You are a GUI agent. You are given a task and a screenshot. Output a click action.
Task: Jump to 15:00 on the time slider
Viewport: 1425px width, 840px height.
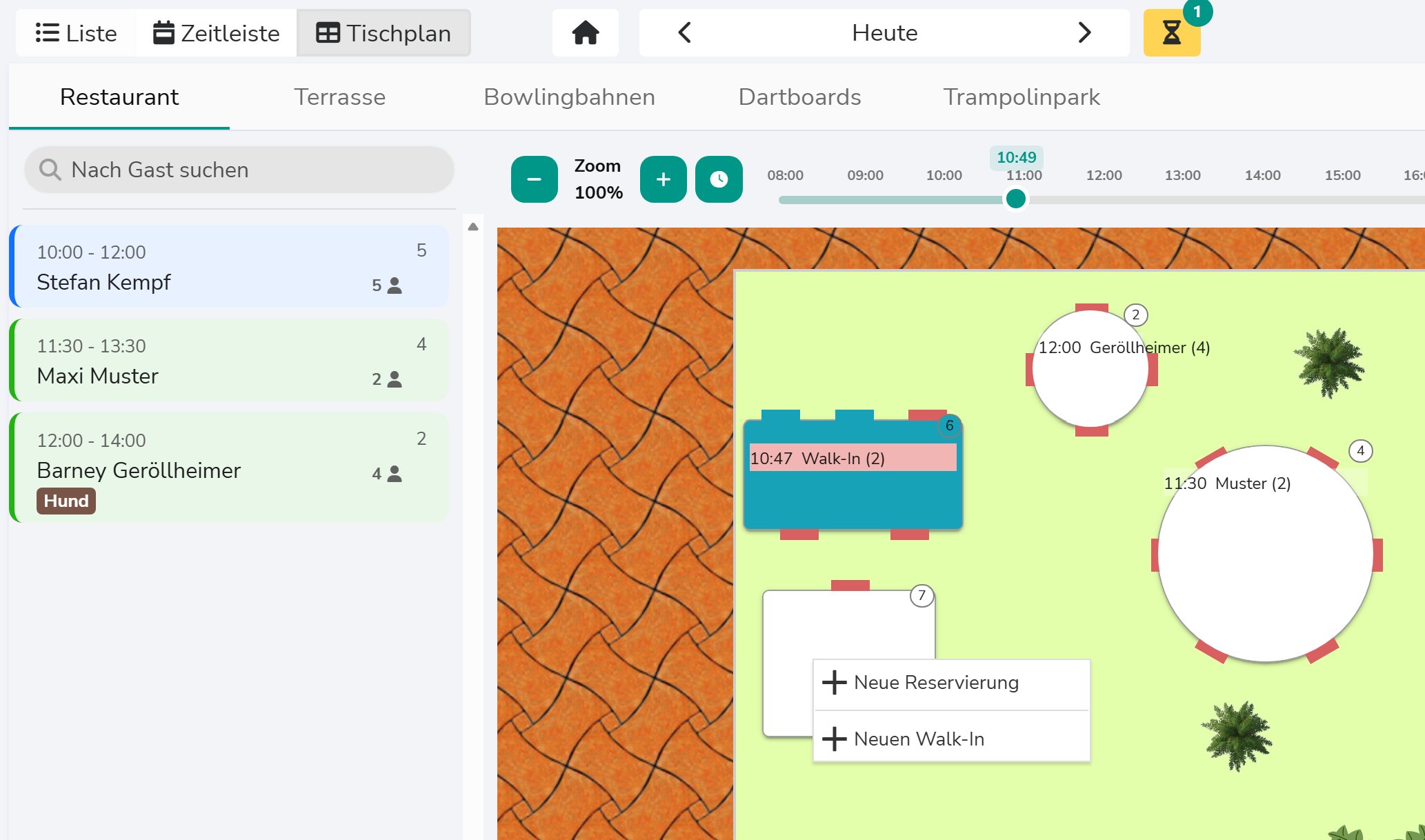(1342, 175)
